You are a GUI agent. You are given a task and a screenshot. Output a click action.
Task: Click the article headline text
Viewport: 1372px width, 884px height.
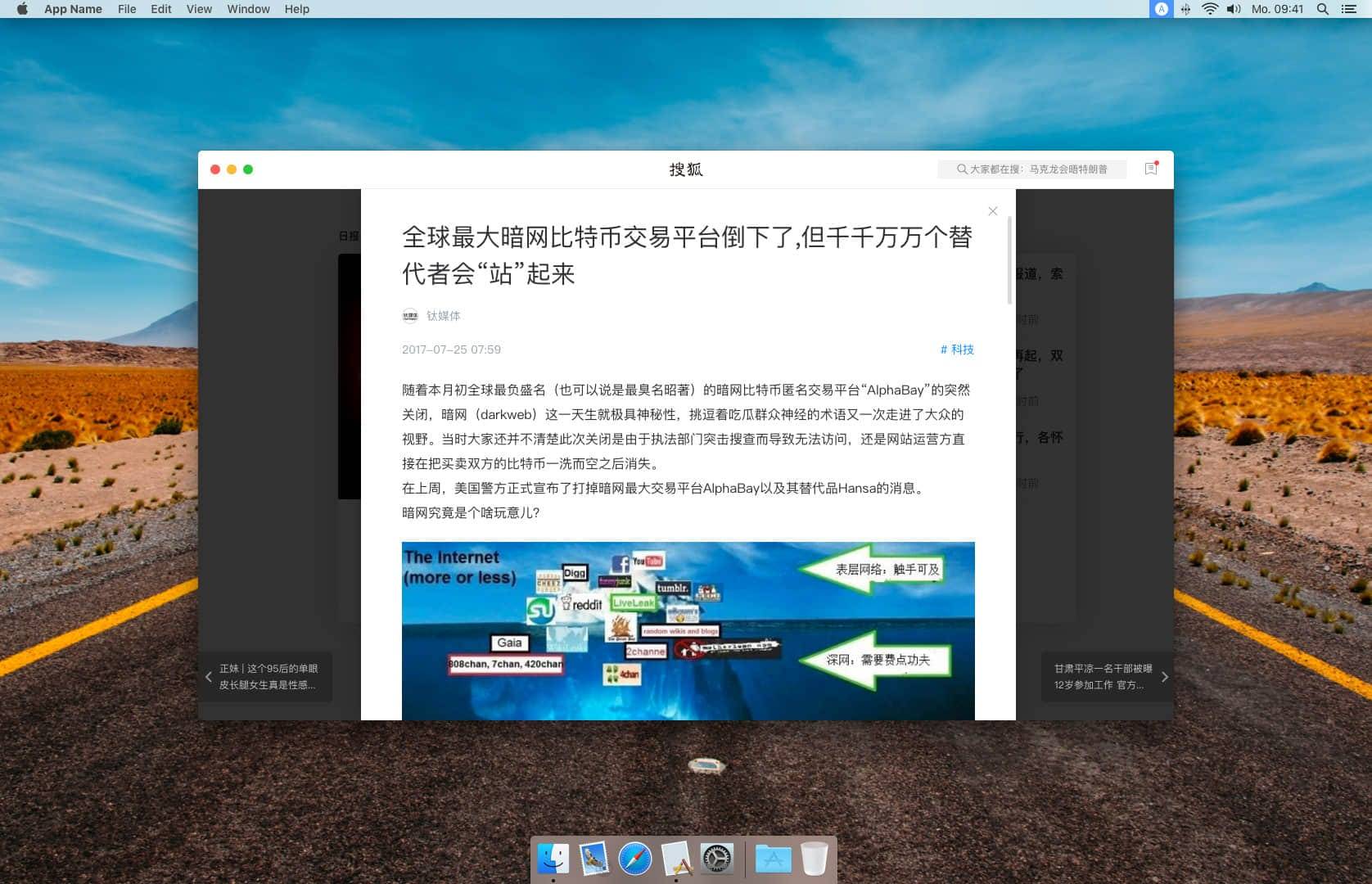(x=687, y=255)
